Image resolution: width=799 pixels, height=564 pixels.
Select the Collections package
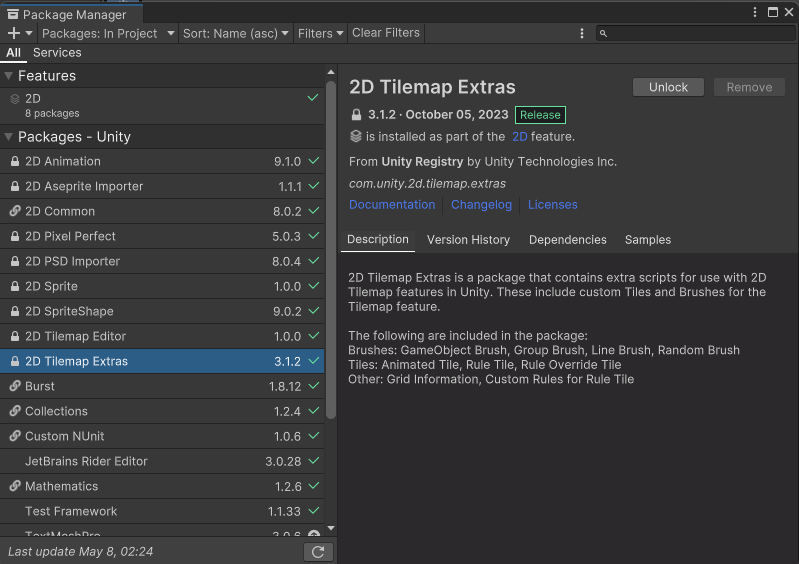pyautogui.click(x=162, y=411)
